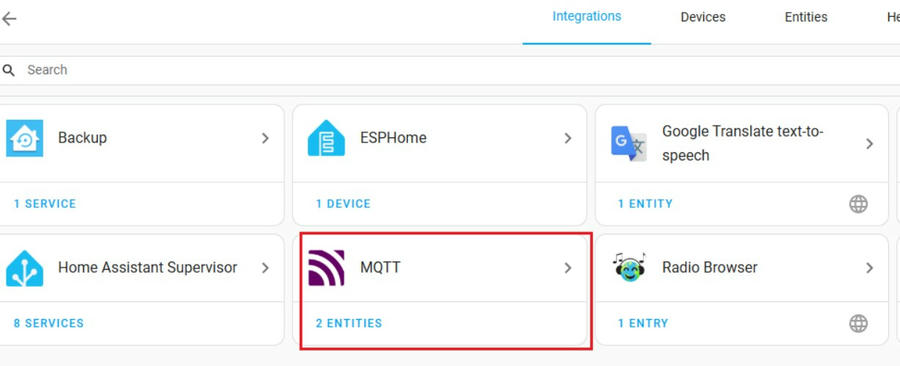
Task: Open the Backup integration icon
Action: point(25,138)
